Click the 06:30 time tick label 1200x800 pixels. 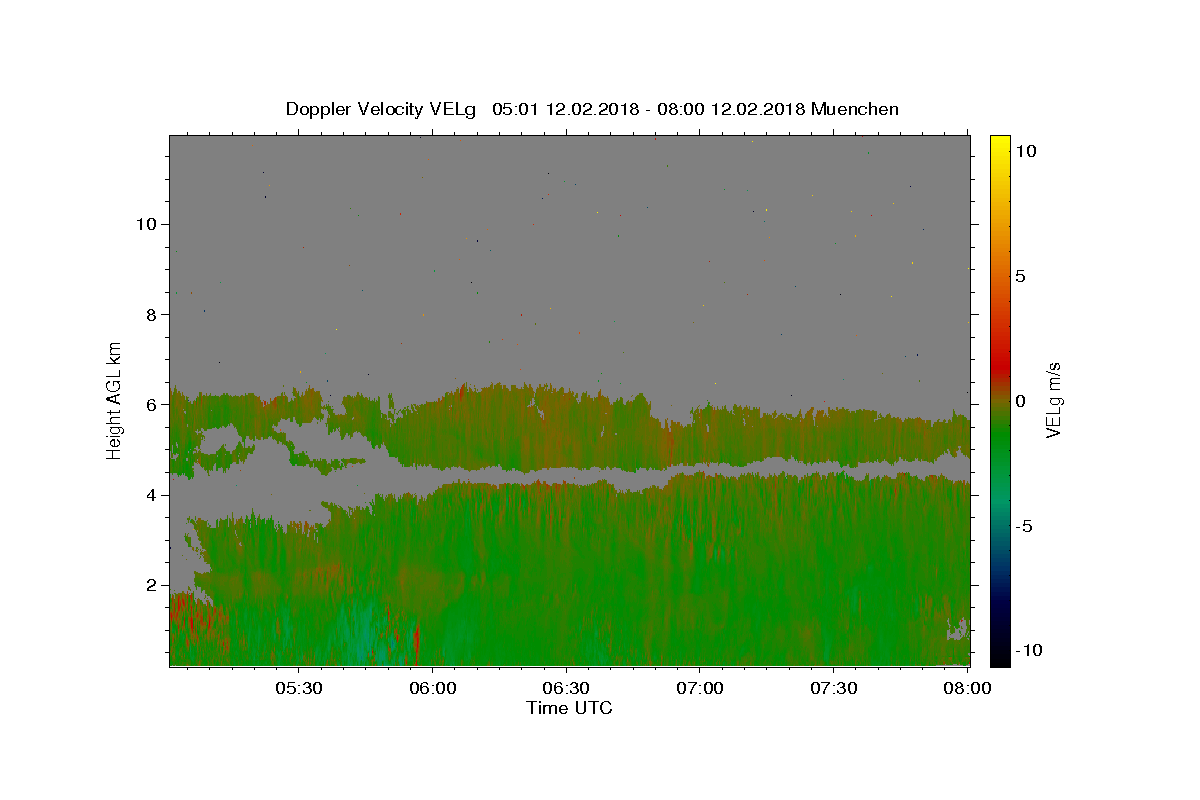tap(566, 689)
